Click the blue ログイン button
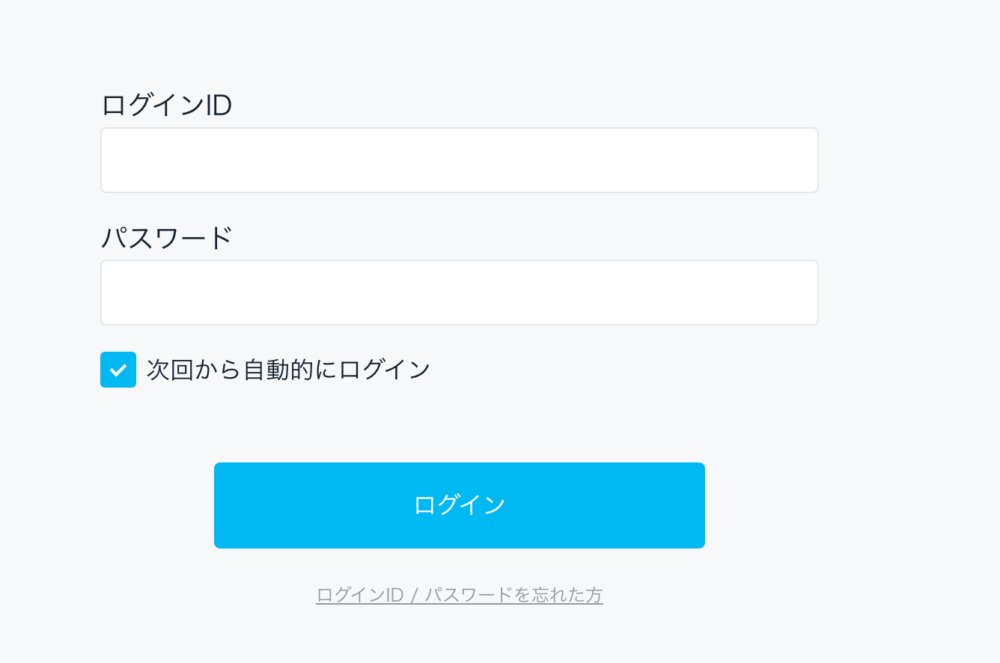1000x663 pixels. coord(459,506)
